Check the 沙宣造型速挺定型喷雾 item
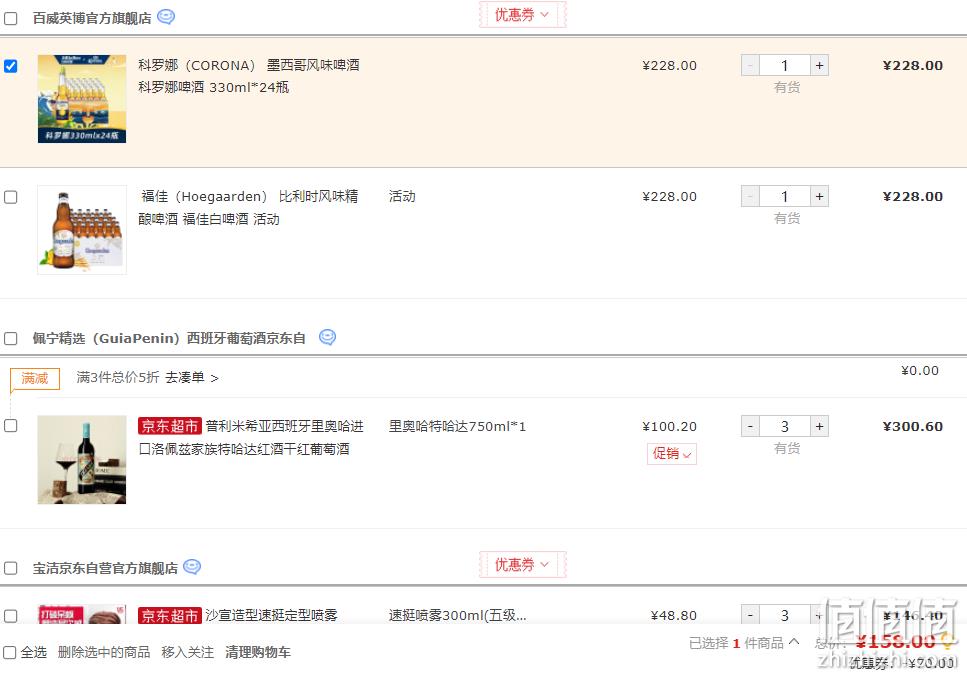 (x=10, y=616)
